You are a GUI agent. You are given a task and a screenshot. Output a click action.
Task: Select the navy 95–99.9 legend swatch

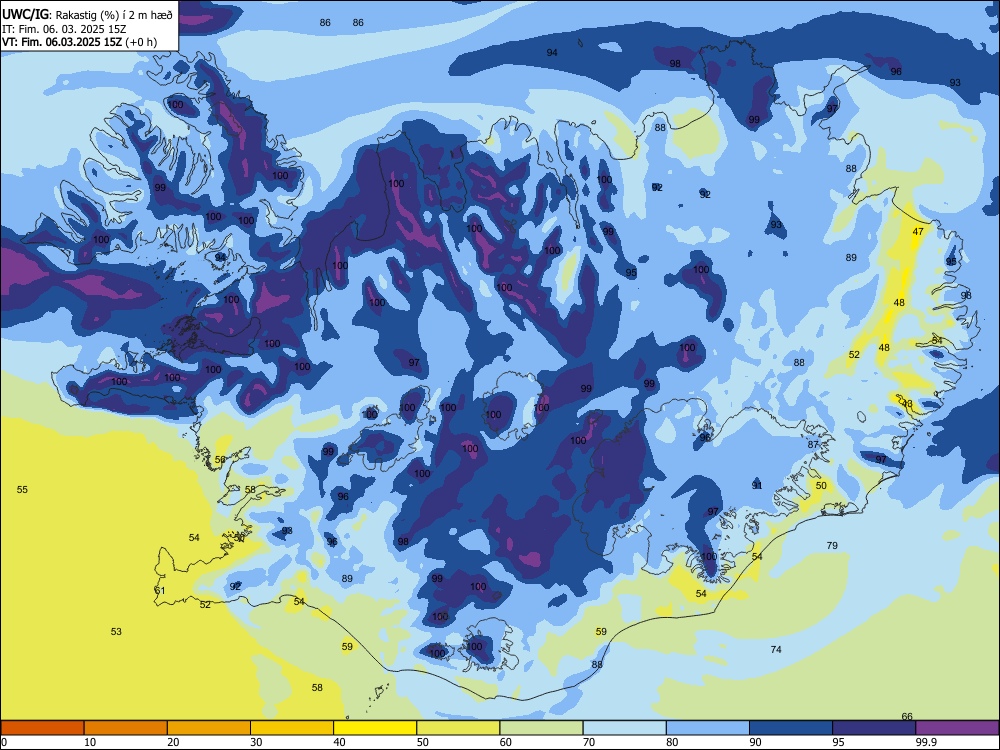(x=874, y=728)
